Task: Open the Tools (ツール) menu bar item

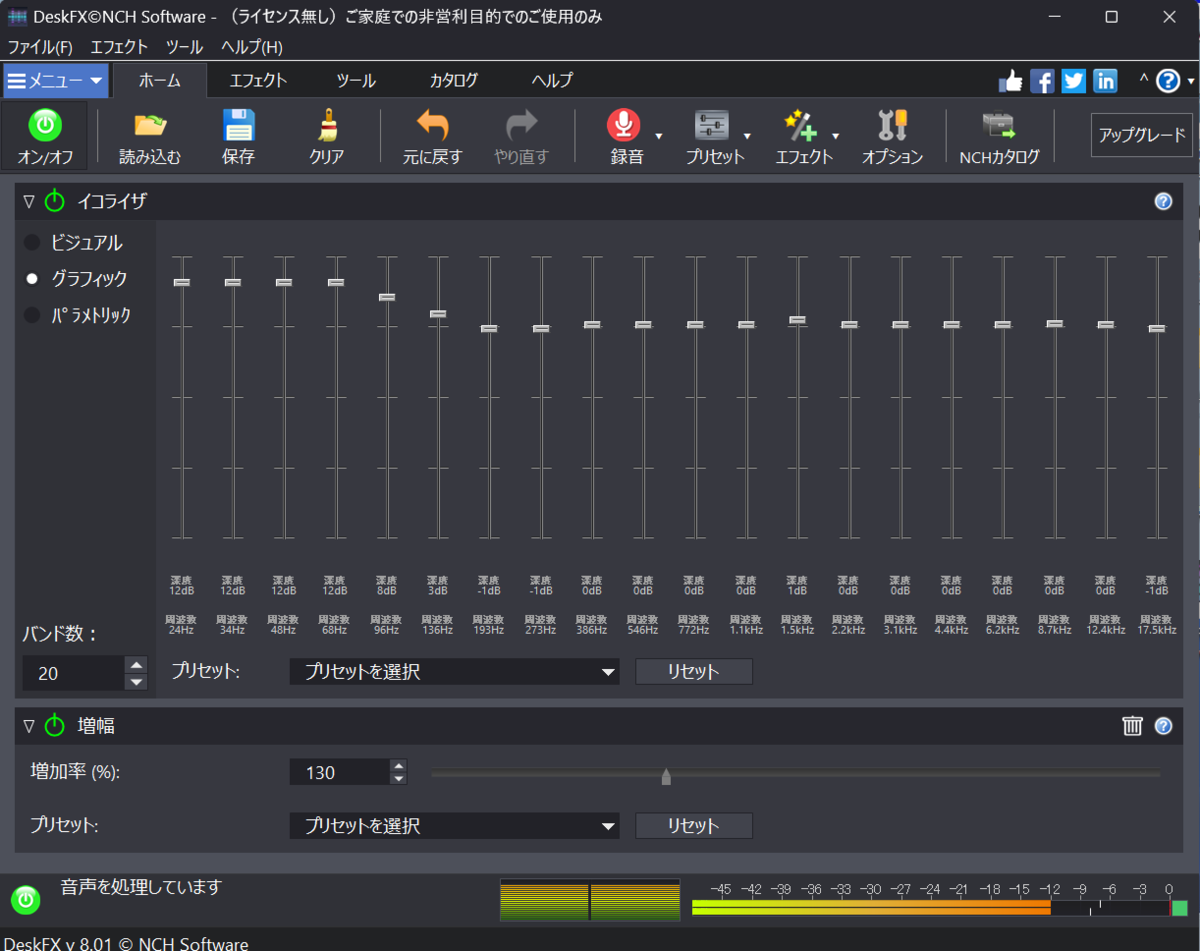Action: pyautogui.click(x=184, y=47)
